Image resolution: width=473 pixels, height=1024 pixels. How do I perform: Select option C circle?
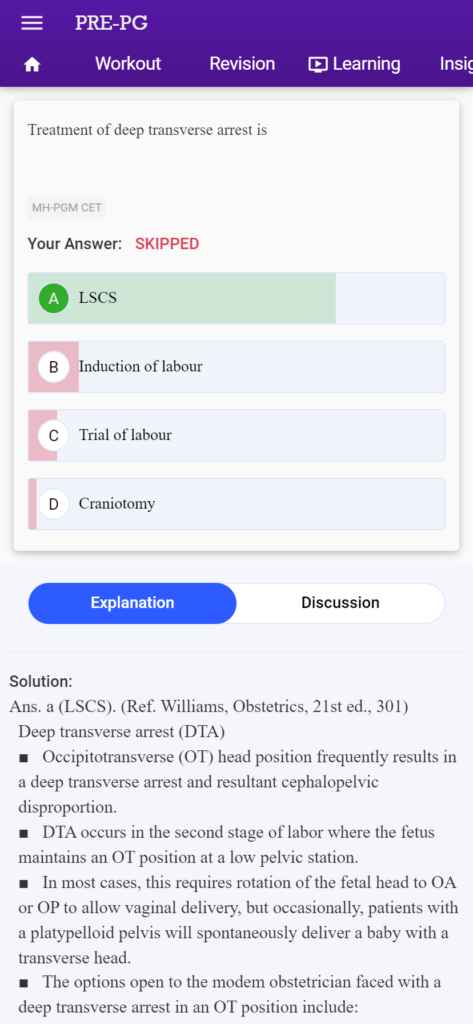coord(54,436)
